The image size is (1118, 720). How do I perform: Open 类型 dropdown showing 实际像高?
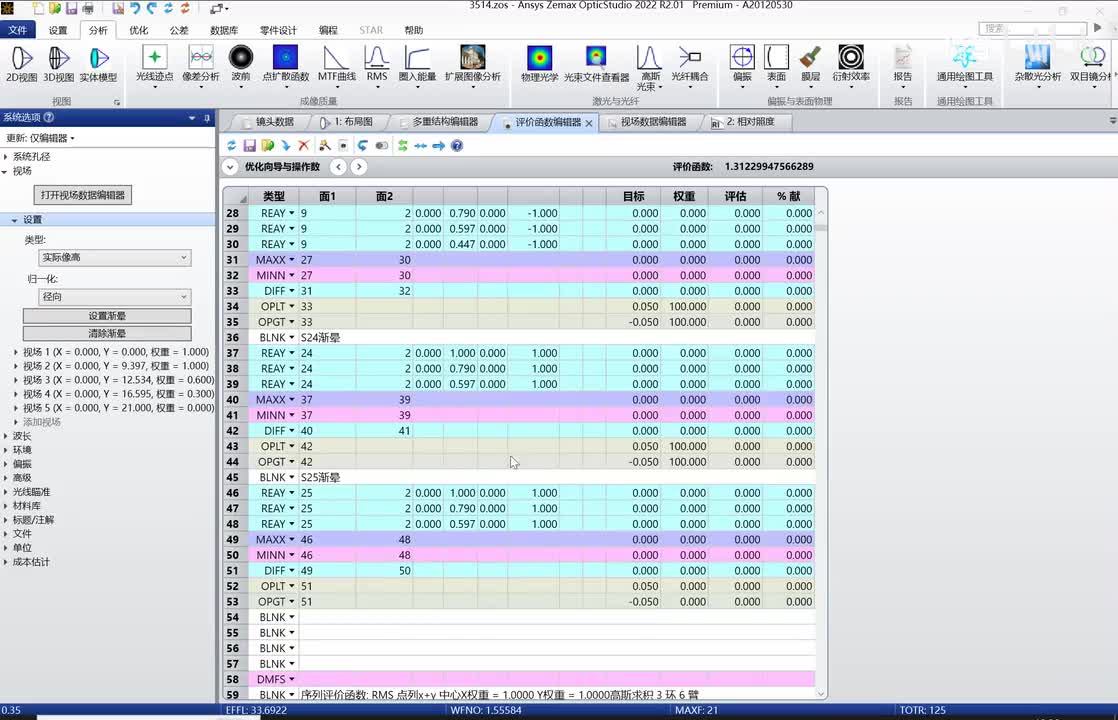coord(114,257)
